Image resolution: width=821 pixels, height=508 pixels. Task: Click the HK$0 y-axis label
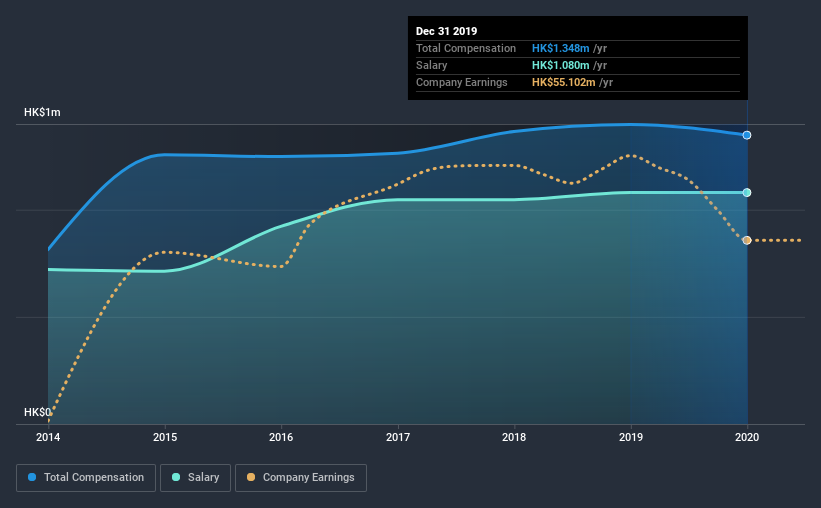(x=38, y=412)
